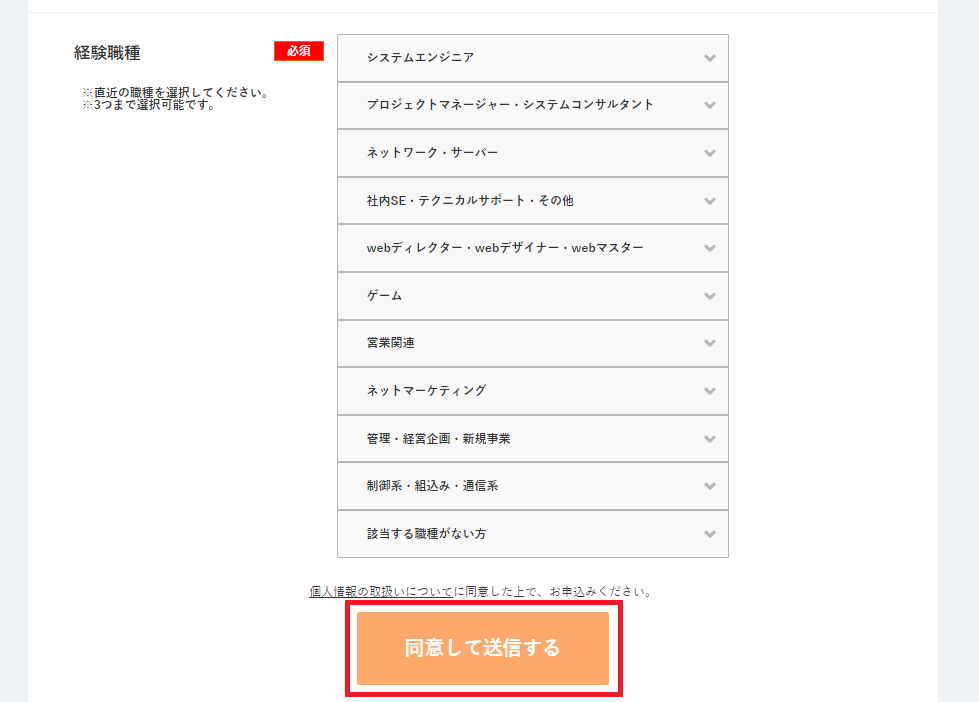Click the 制御系・組込み・通信系 category label

[432, 486]
